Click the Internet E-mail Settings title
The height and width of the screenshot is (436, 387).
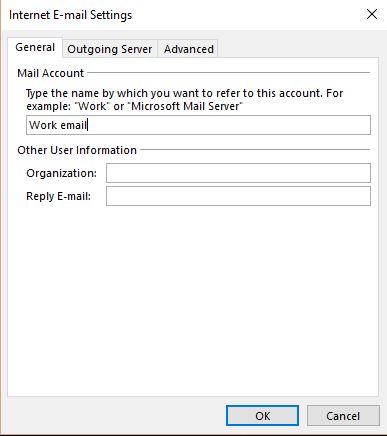[70, 15]
